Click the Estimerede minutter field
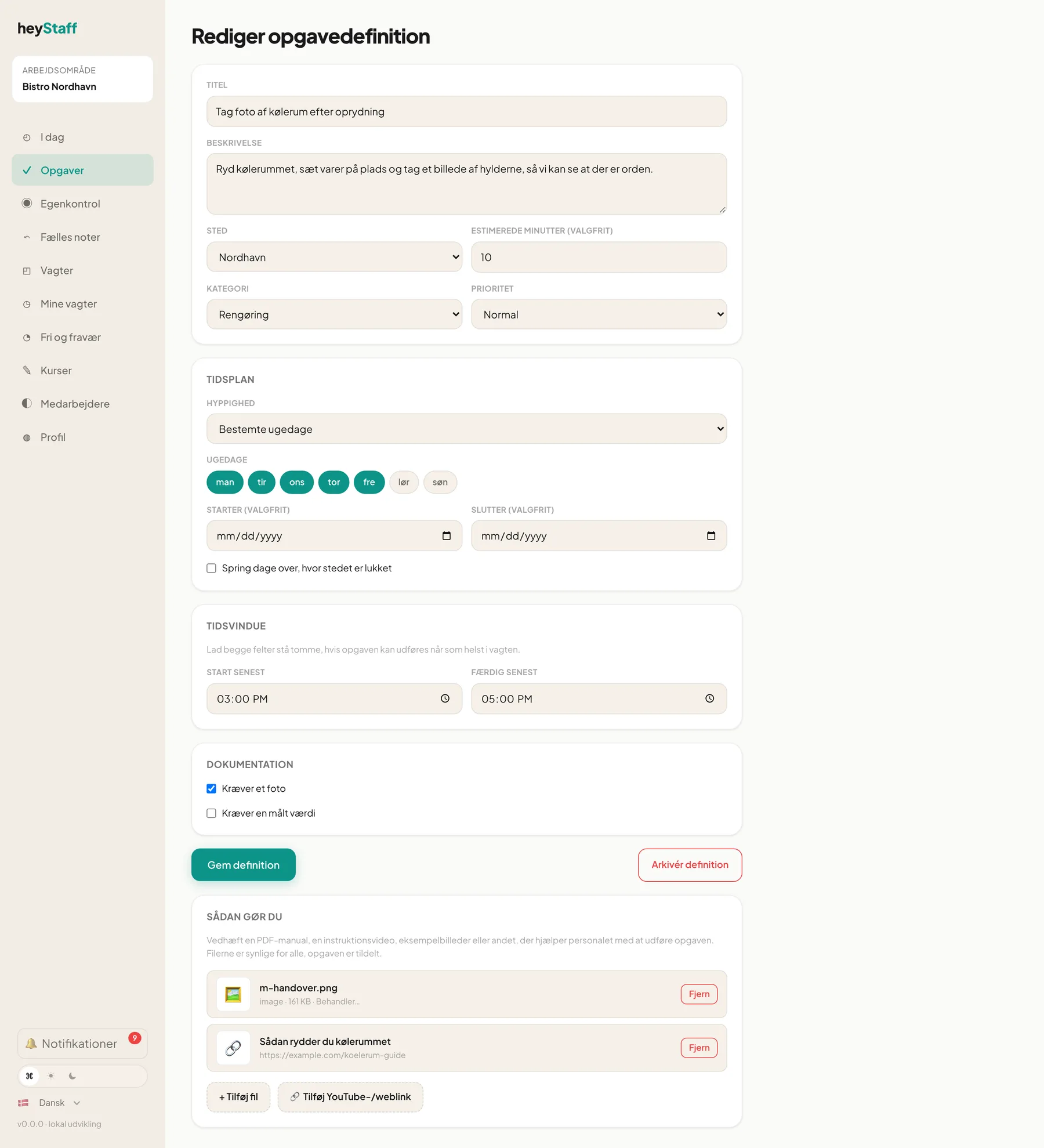 pyautogui.click(x=599, y=257)
